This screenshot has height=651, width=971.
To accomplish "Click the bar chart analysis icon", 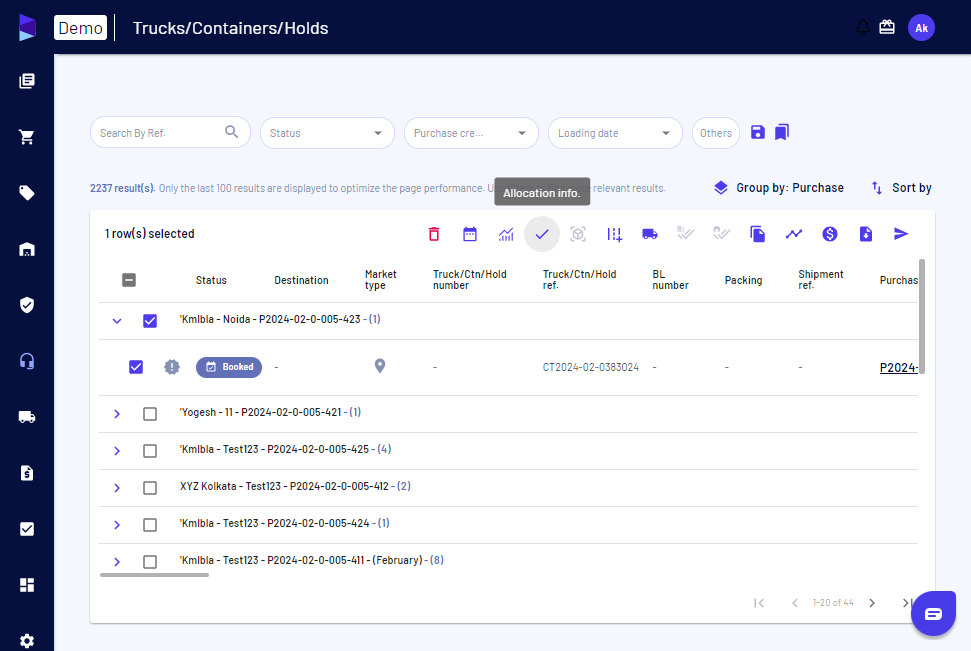I will [x=506, y=234].
